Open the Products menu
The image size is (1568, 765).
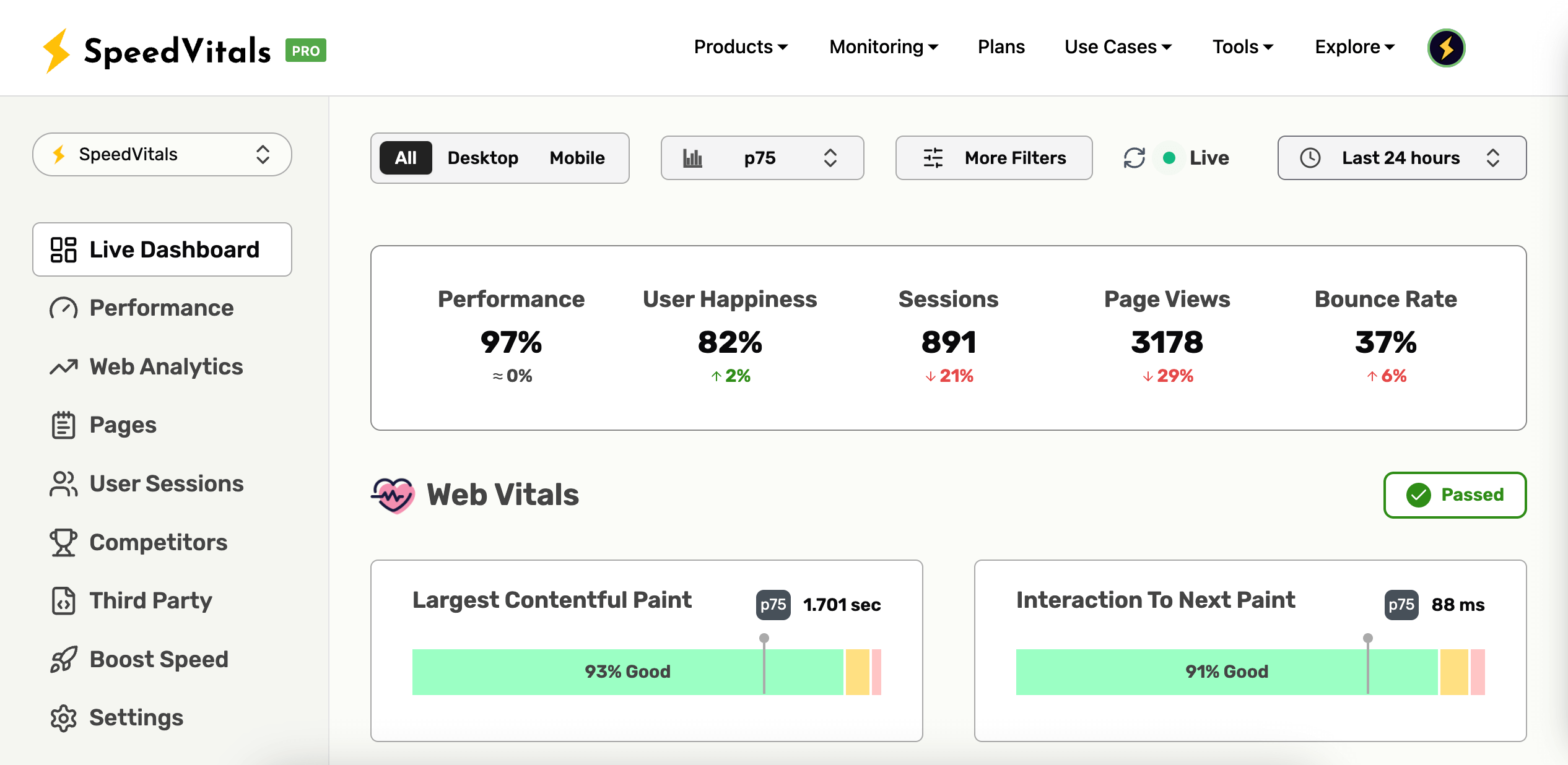741,47
